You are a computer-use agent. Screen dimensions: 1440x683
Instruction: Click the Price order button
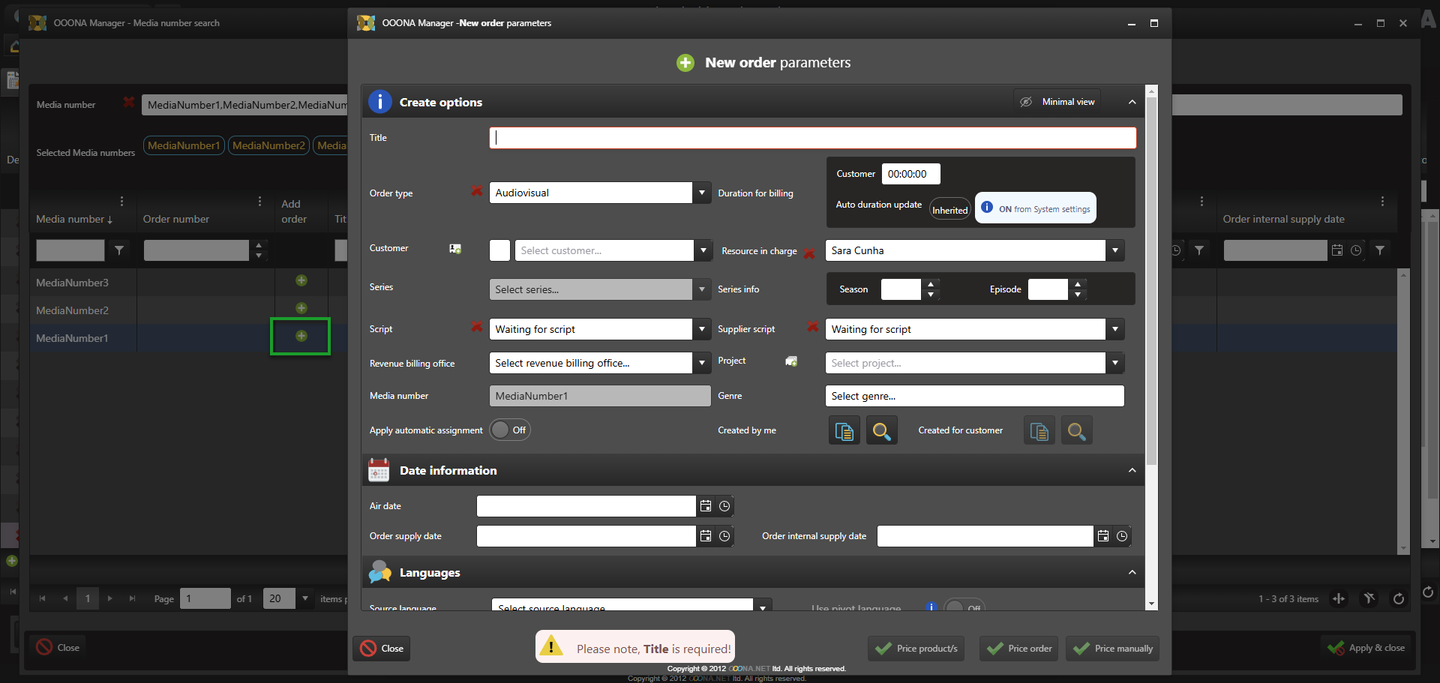1018,648
